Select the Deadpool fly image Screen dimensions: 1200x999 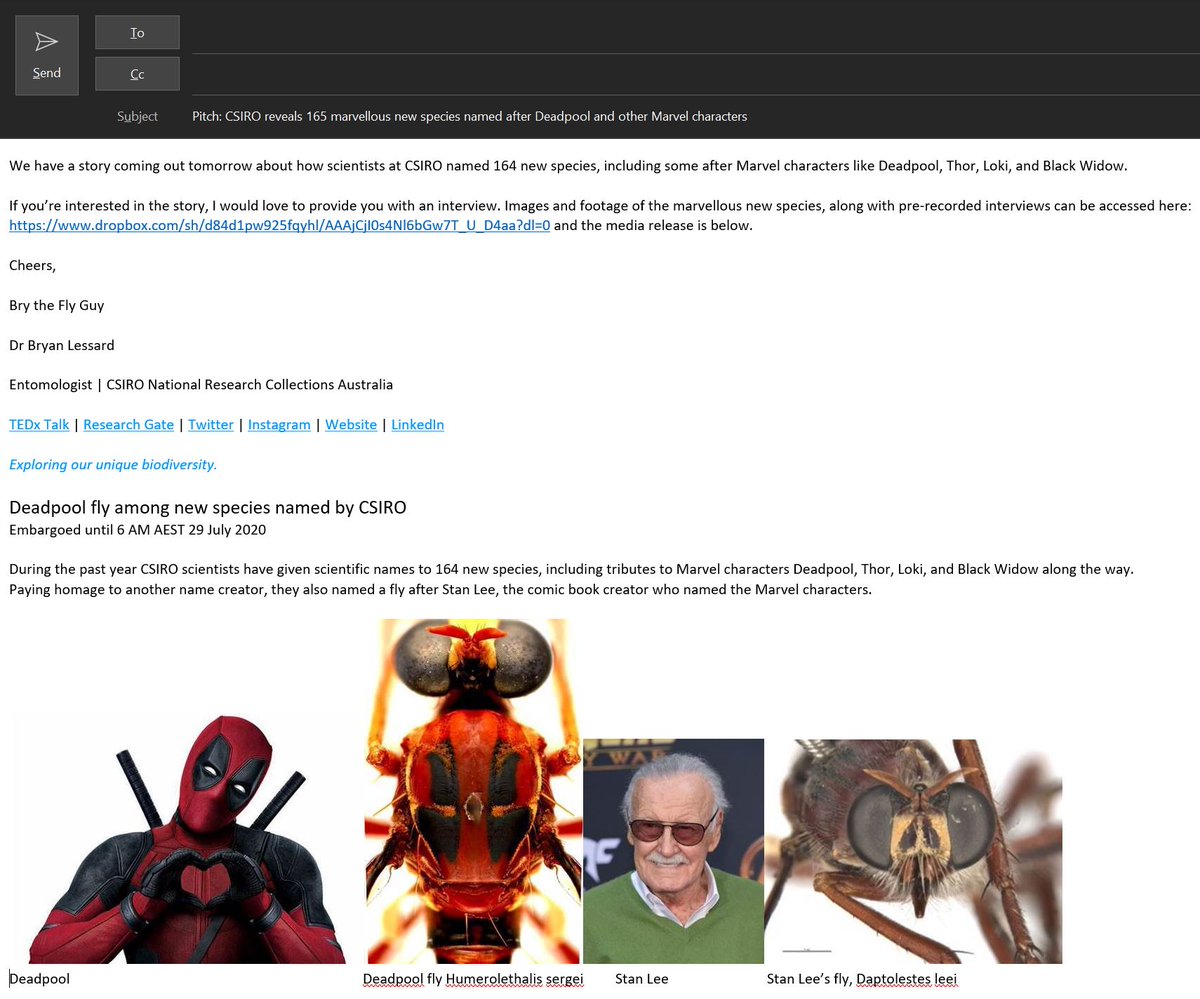point(473,791)
